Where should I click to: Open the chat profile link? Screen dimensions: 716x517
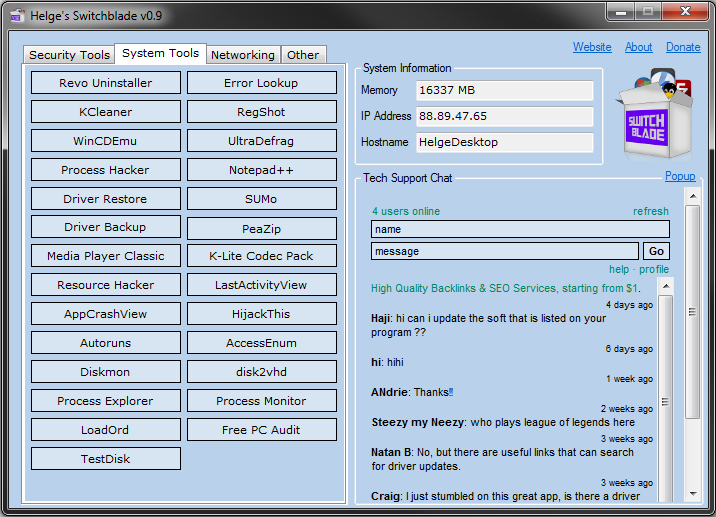coord(654,269)
